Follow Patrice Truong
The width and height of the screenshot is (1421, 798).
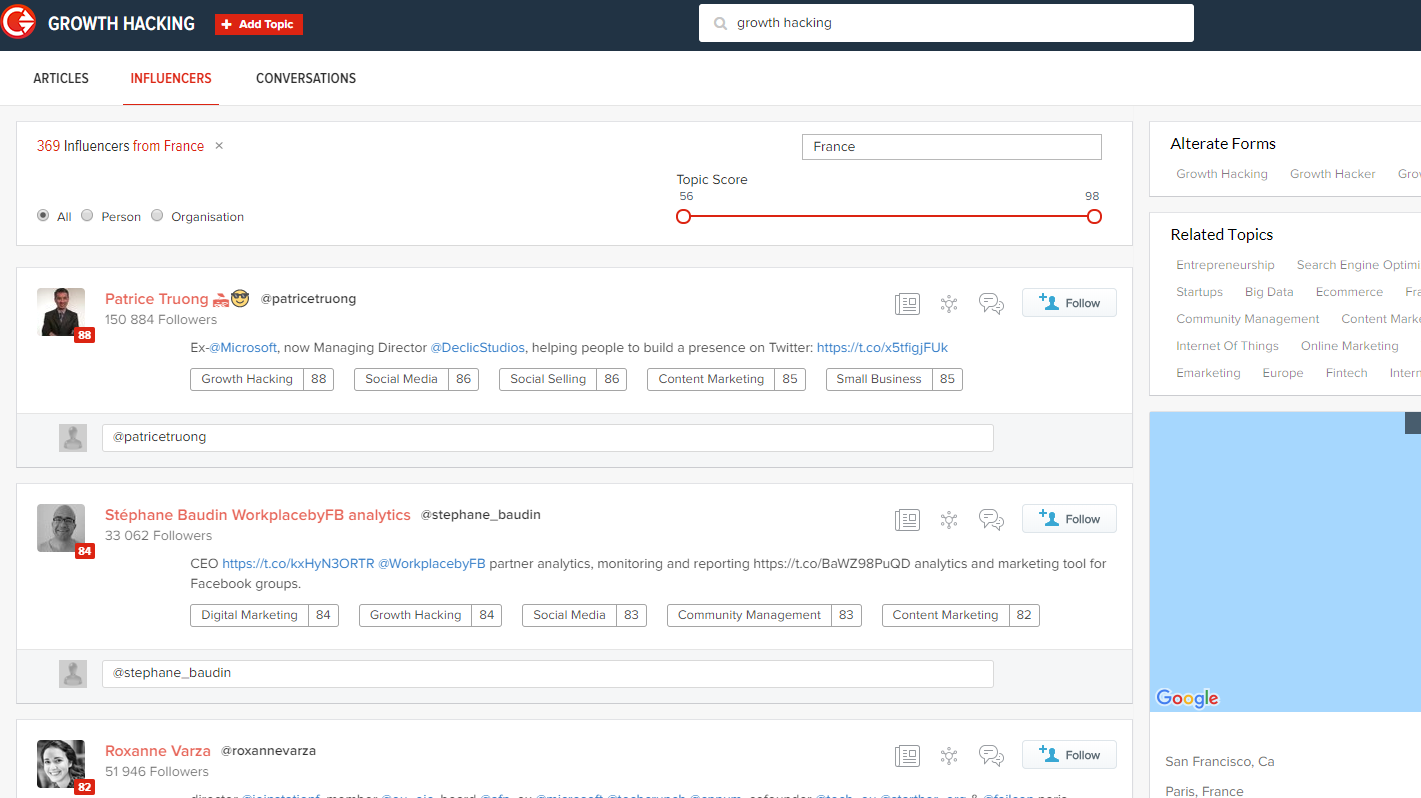pyautogui.click(x=1069, y=303)
